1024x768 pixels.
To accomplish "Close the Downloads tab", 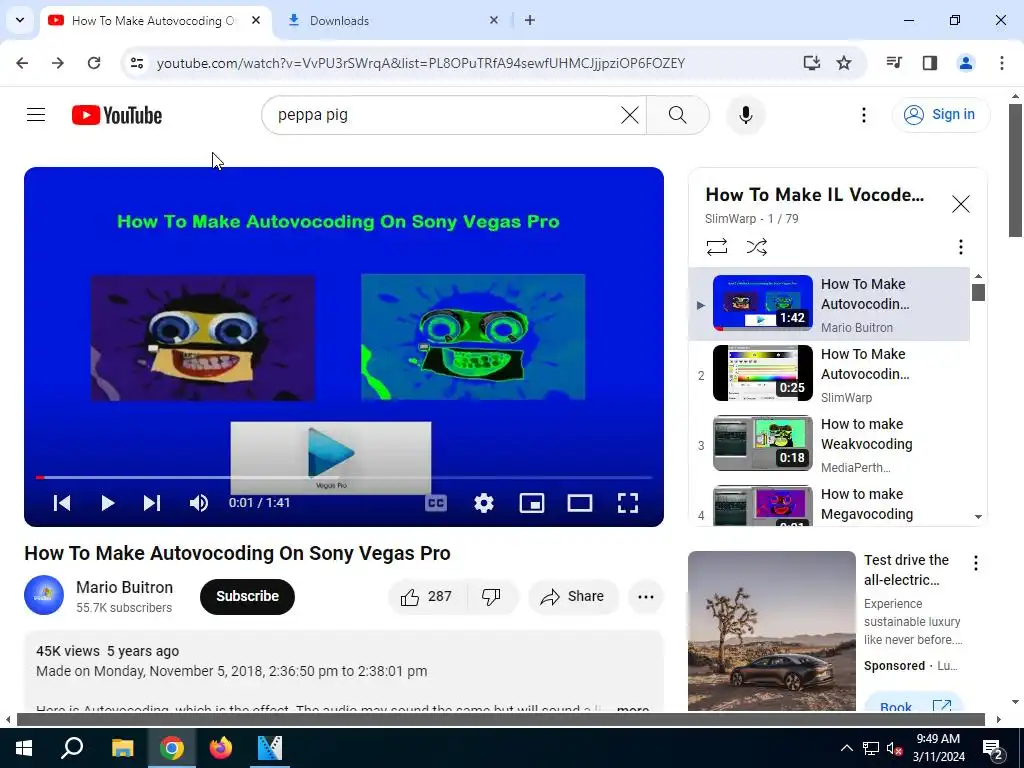I will click(x=494, y=20).
